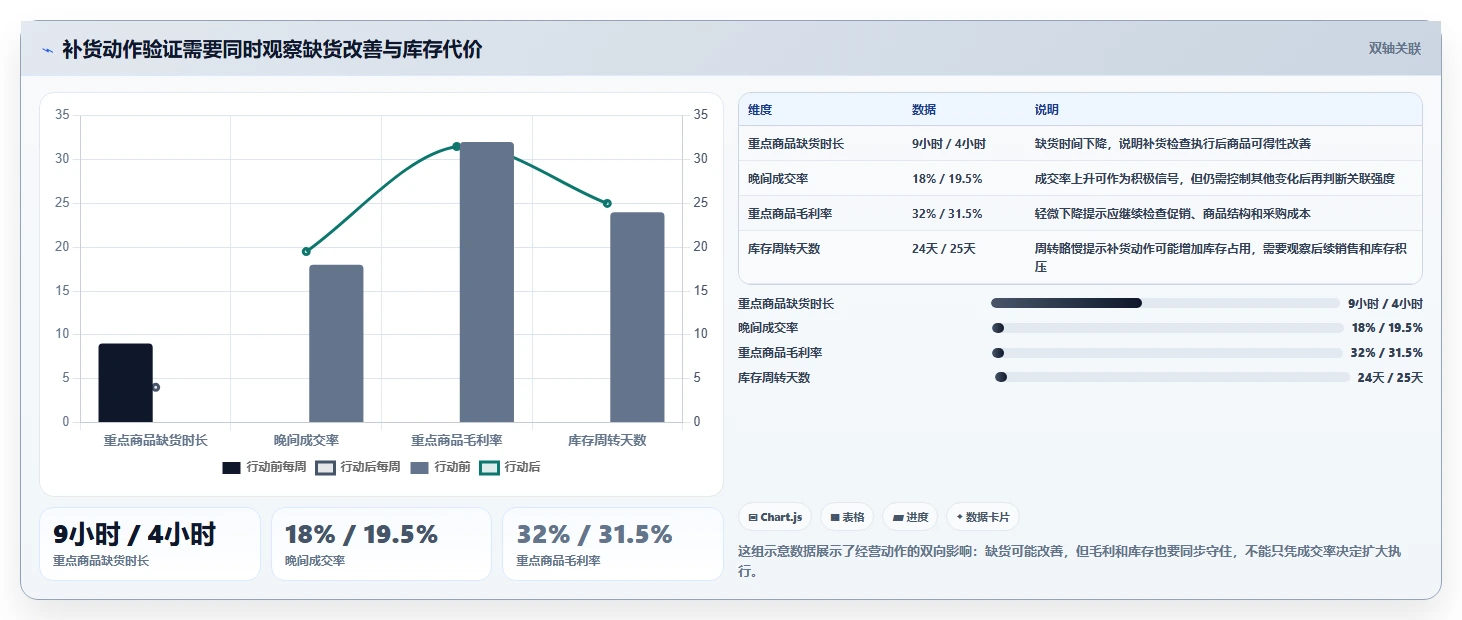This screenshot has height=620, width=1462.
Task: Click the line point above 库存周转天数 bar
Action: [x=607, y=203]
